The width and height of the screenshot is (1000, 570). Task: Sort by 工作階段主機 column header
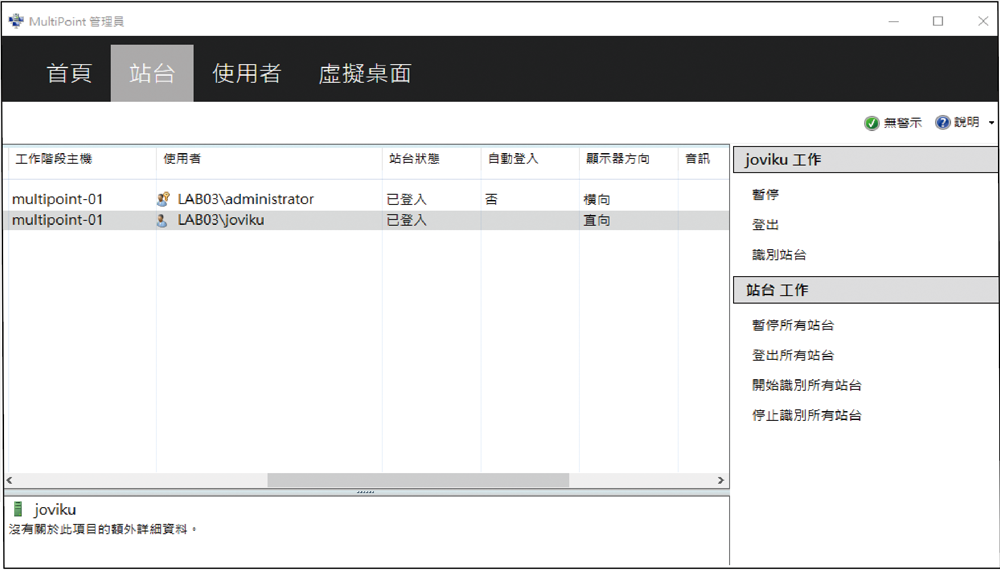(54, 159)
